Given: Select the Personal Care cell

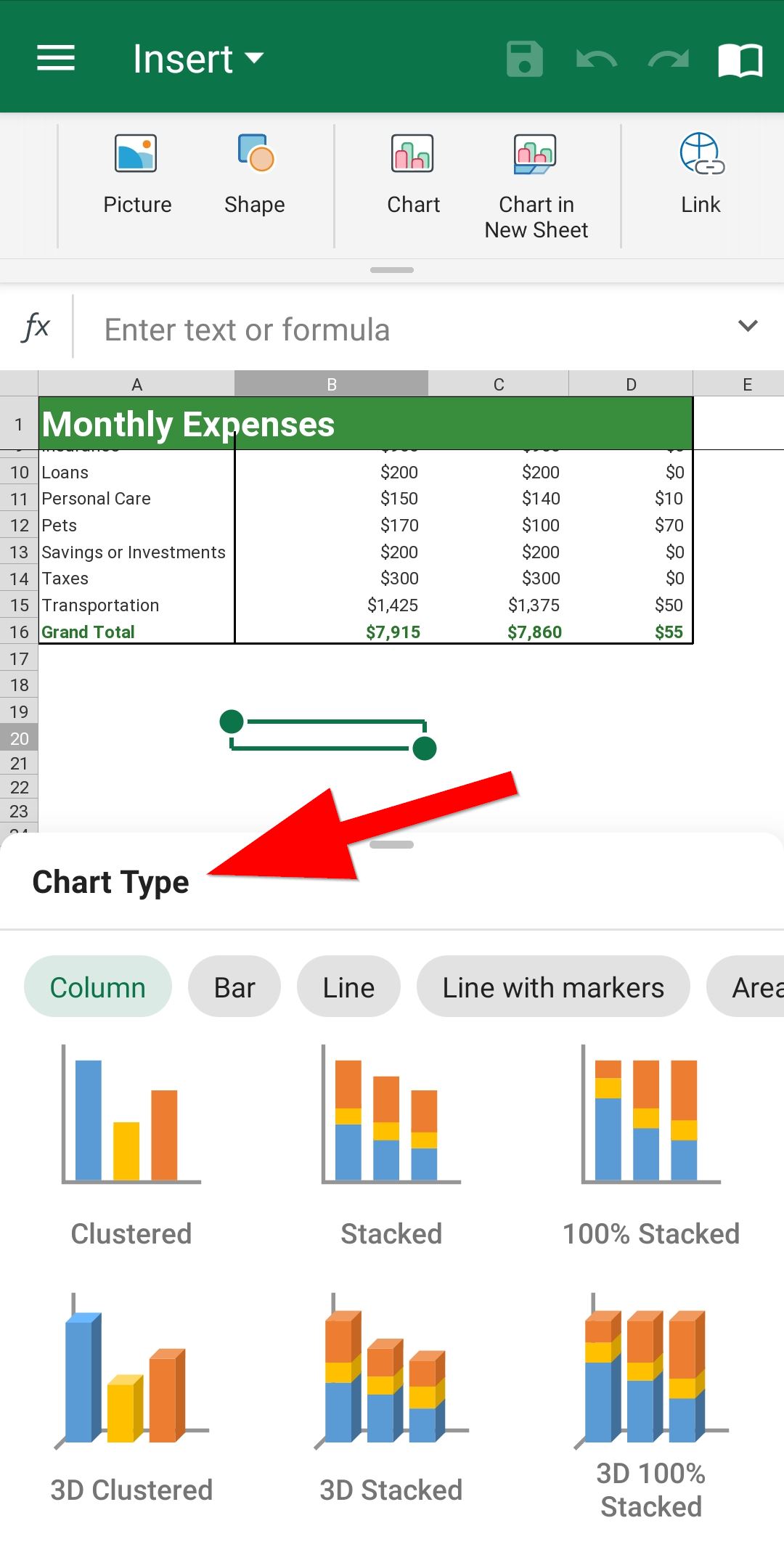Looking at the screenshot, I should tap(136, 499).
